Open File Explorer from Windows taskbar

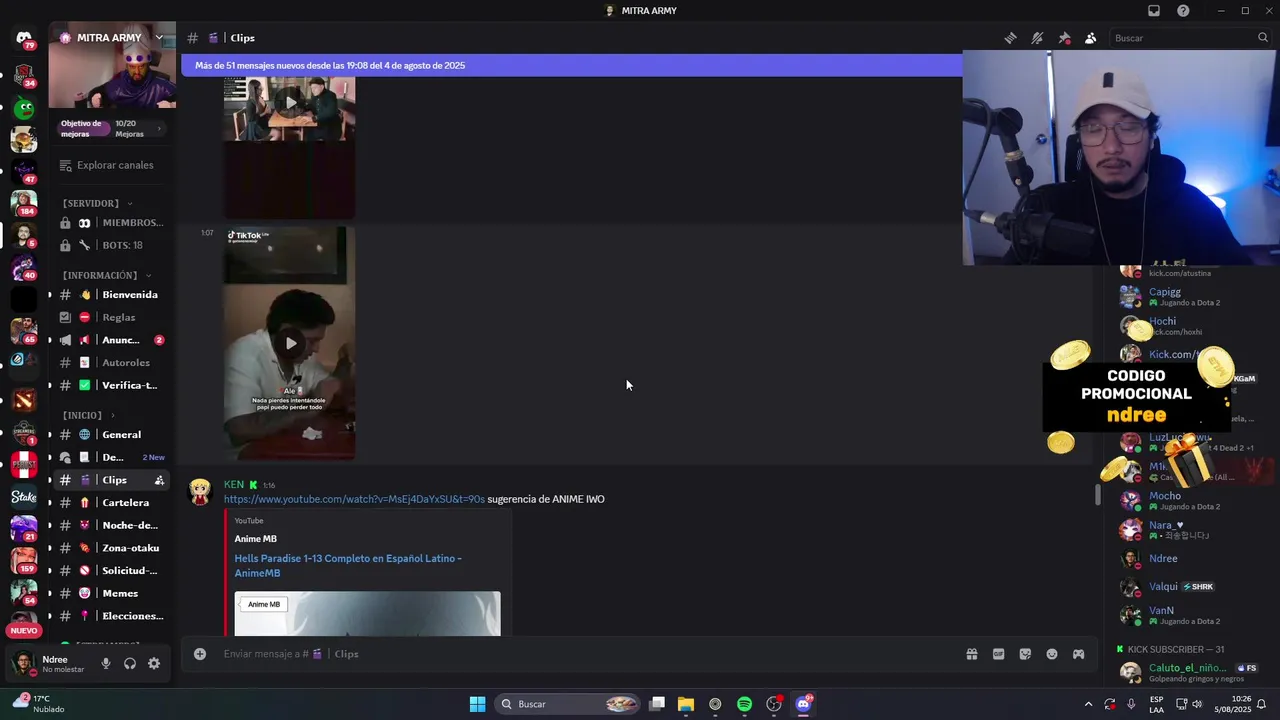pos(686,704)
